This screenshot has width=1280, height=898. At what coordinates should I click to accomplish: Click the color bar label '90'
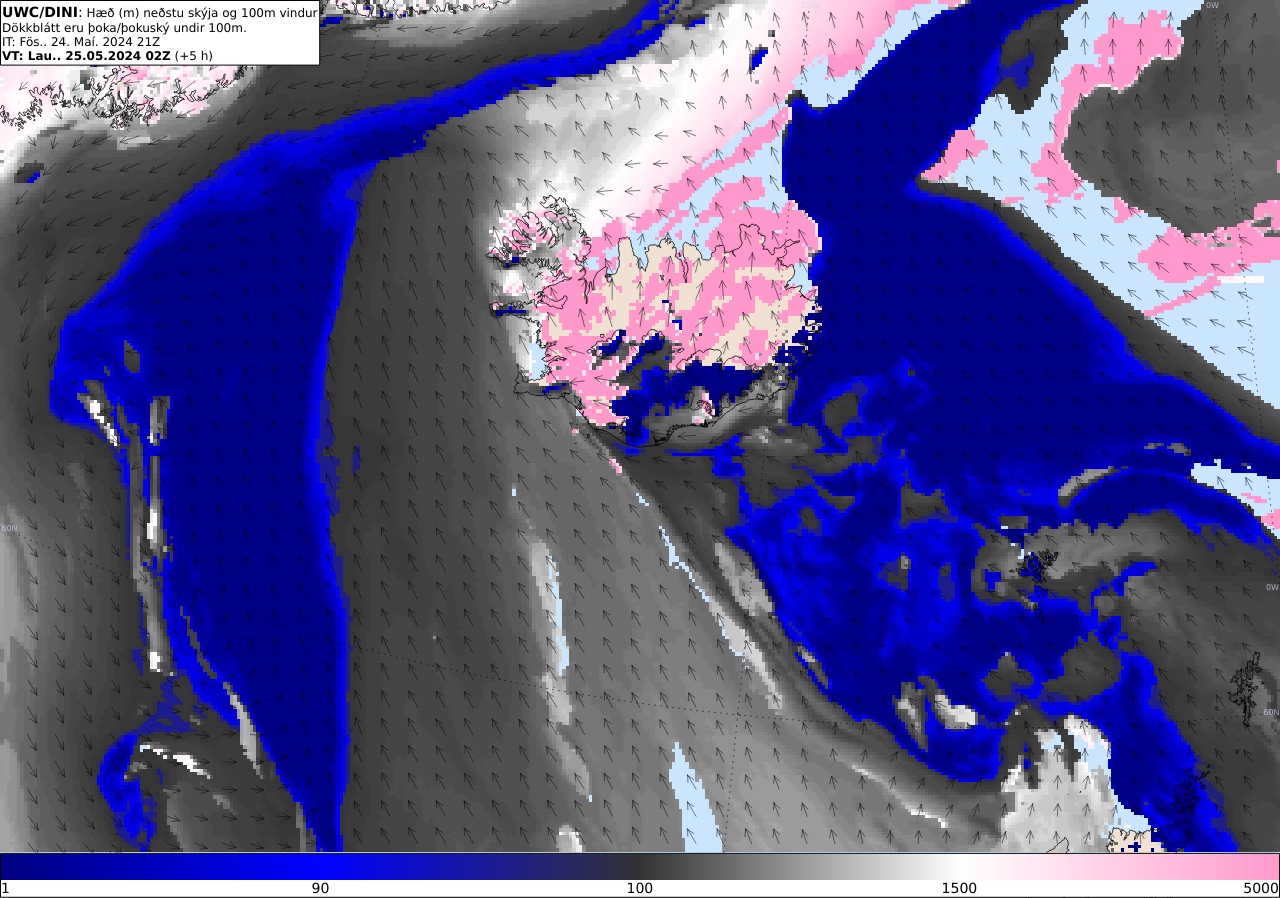(x=320, y=888)
